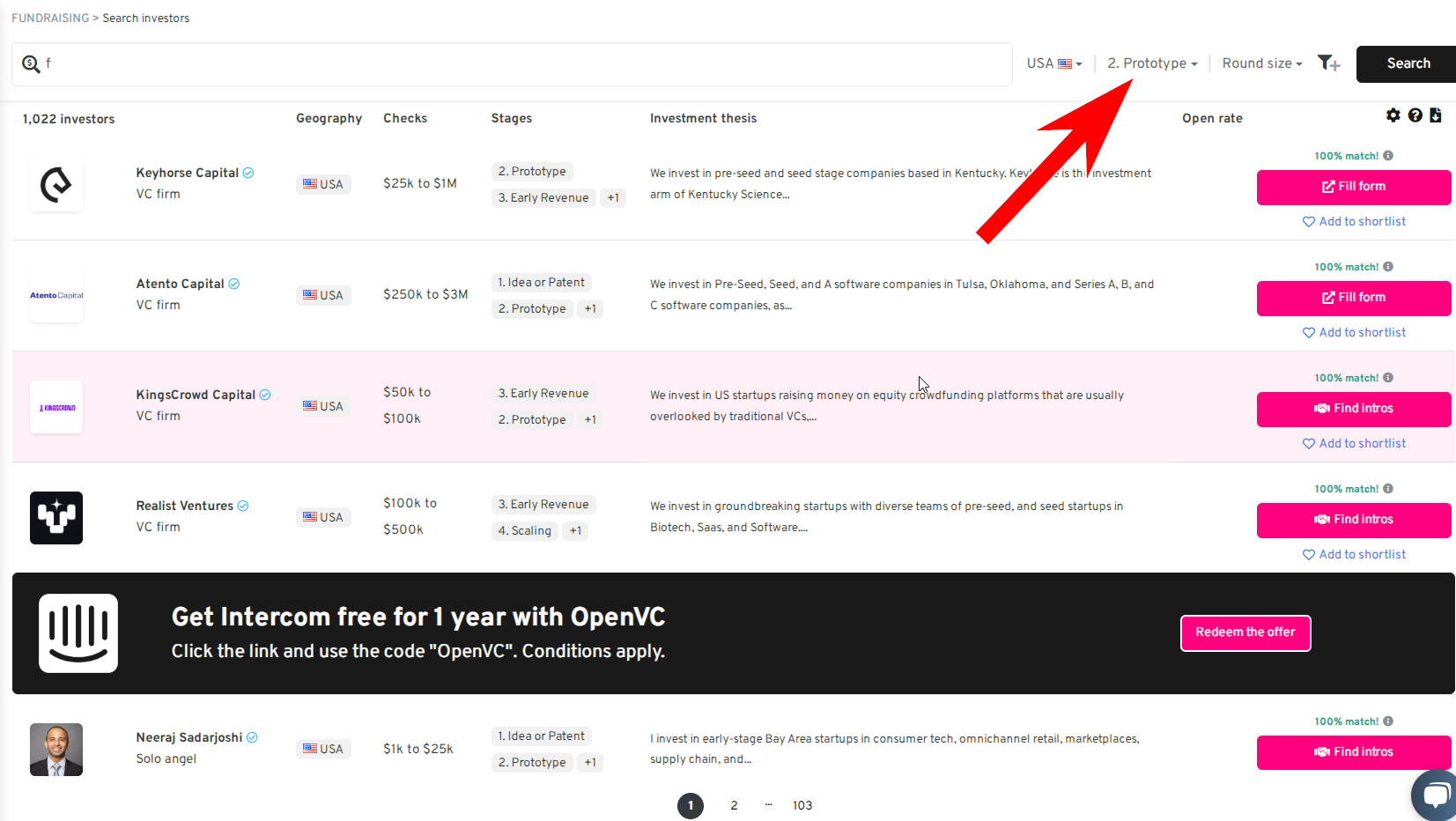Open the chat widget bubble icon
This screenshot has width=1456, height=821.
point(1435,795)
